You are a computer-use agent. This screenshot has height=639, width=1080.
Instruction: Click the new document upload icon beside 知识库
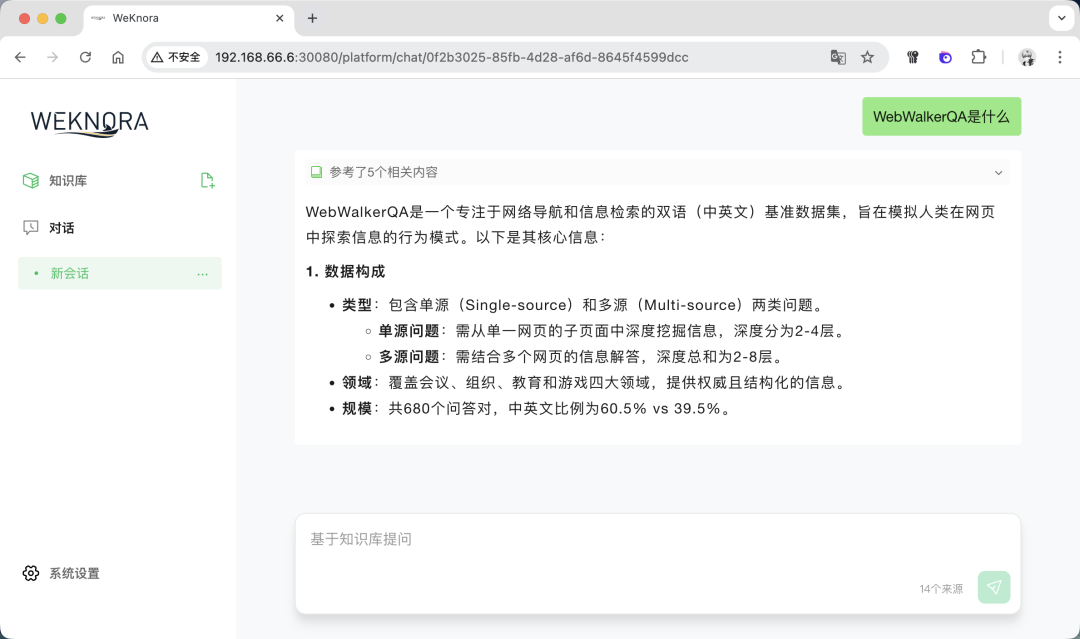coord(207,181)
